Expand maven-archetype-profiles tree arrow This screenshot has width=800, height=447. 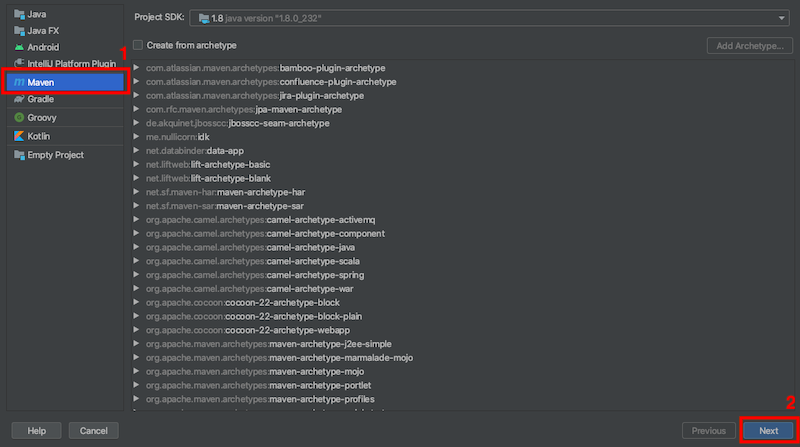click(x=136, y=398)
